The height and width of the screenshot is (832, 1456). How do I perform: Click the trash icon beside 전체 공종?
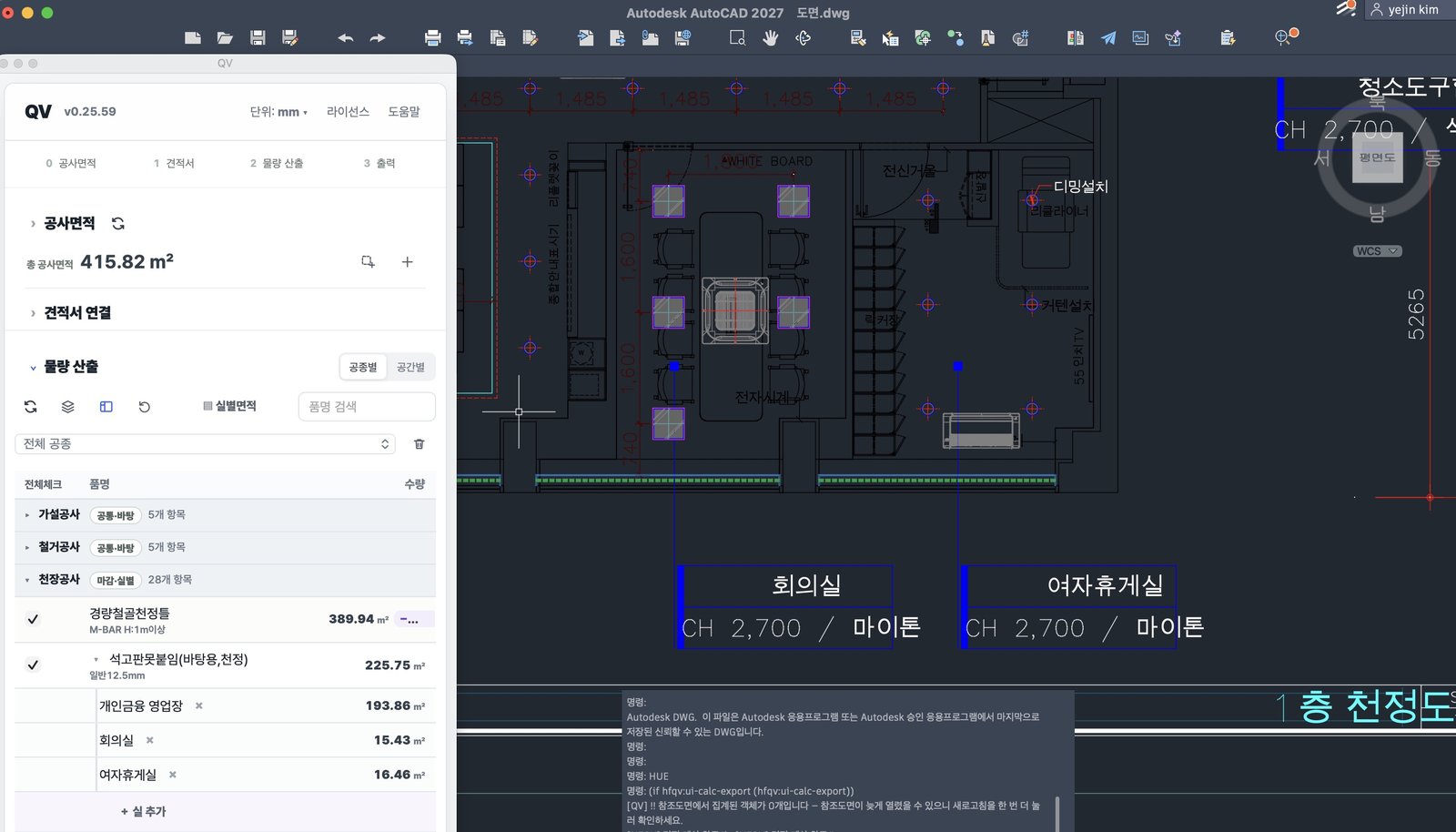(420, 444)
